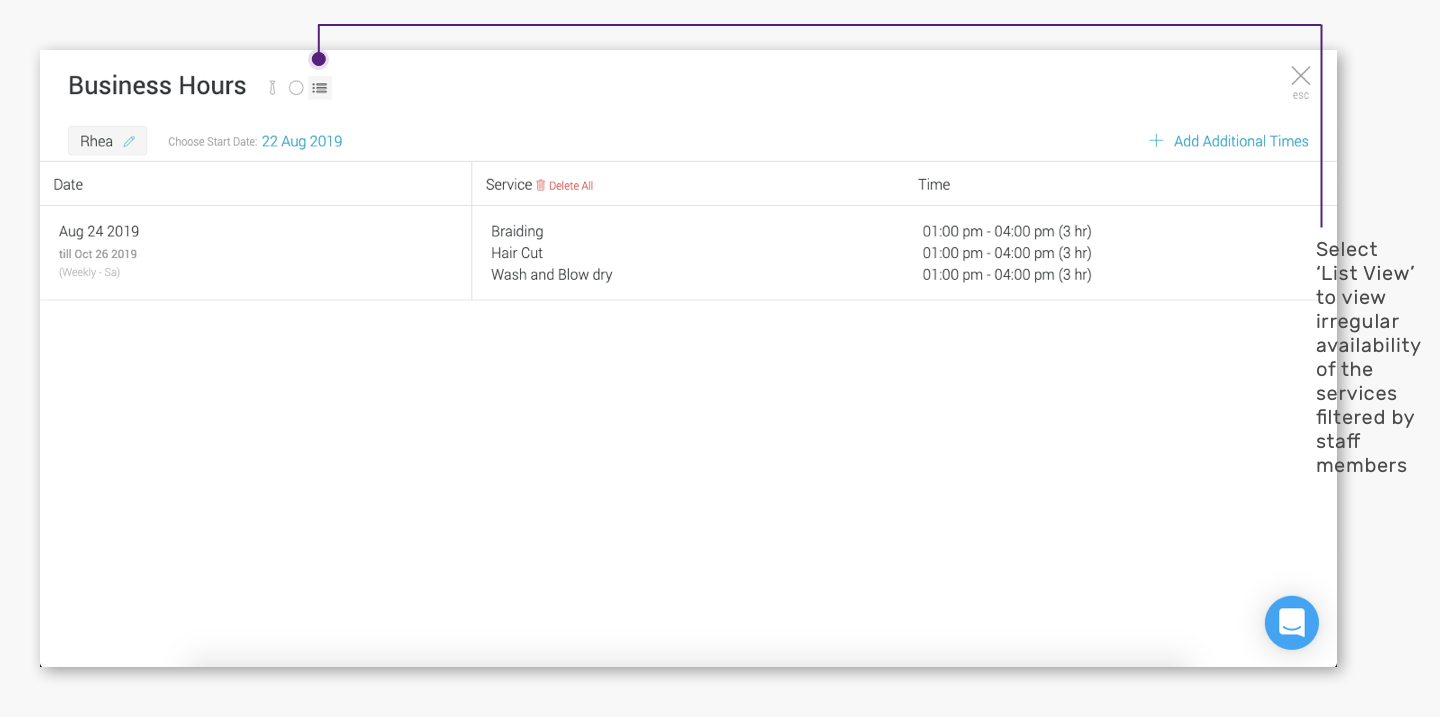This screenshot has height=718, width=1440.
Task: Select the Braiding service row
Action: click(517, 232)
